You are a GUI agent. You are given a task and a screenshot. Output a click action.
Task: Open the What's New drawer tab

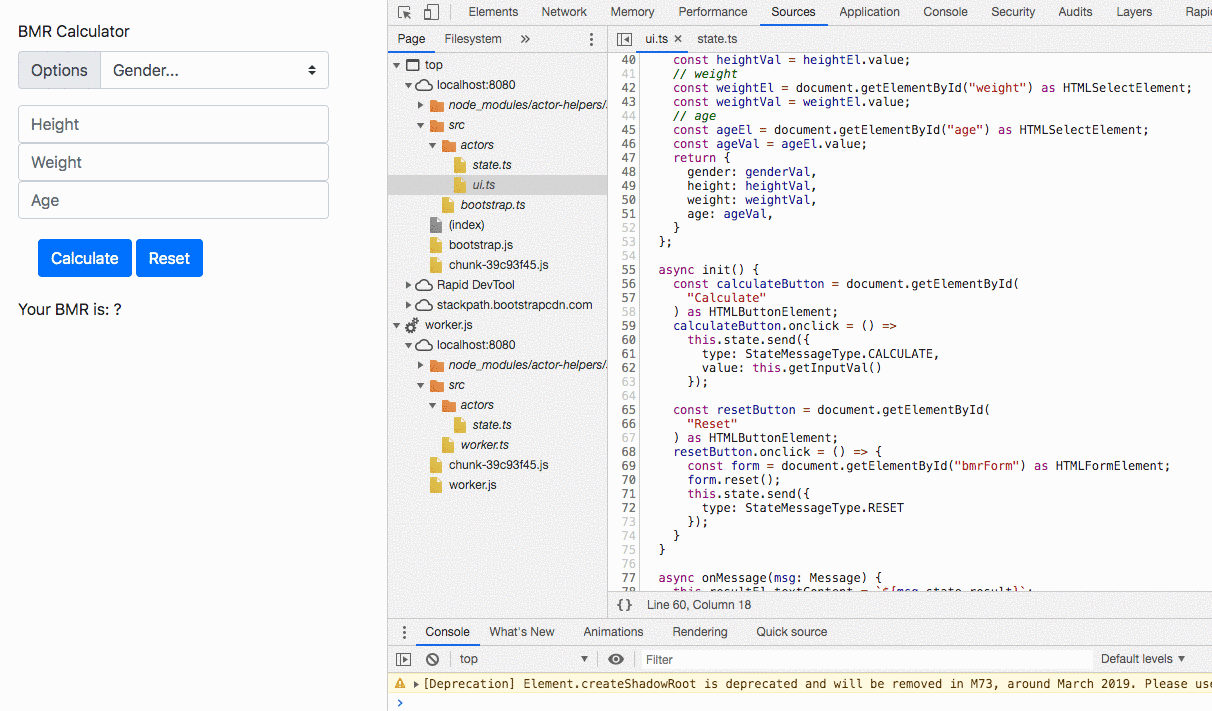(522, 632)
